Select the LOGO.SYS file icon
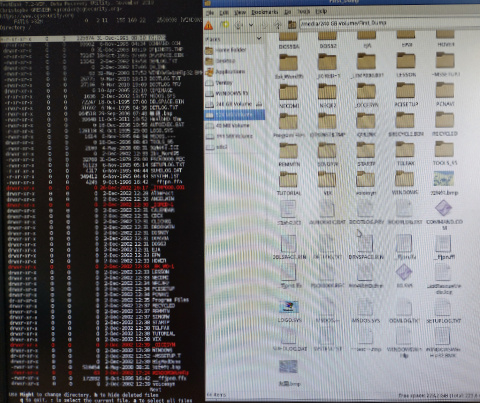Viewport: 480px width, 403px height. click(x=289, y=307)
